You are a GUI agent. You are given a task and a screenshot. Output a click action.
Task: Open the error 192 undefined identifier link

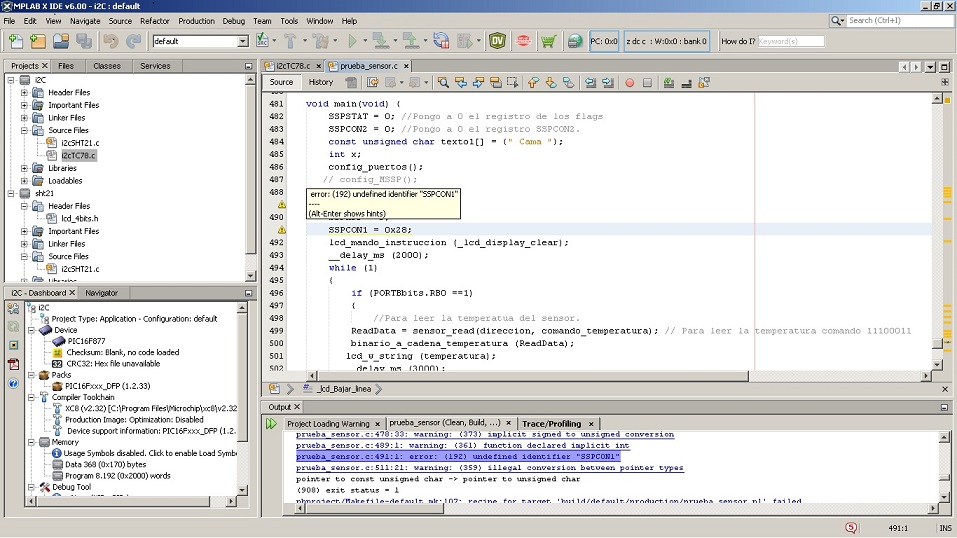458,457
